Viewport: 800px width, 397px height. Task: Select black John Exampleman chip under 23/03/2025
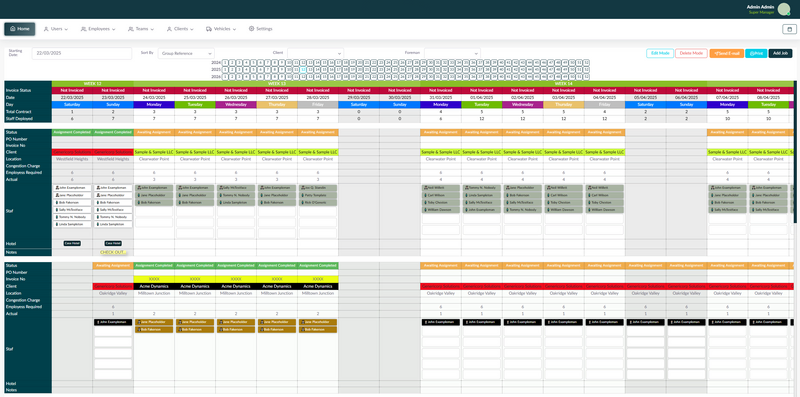coord(113,322)
